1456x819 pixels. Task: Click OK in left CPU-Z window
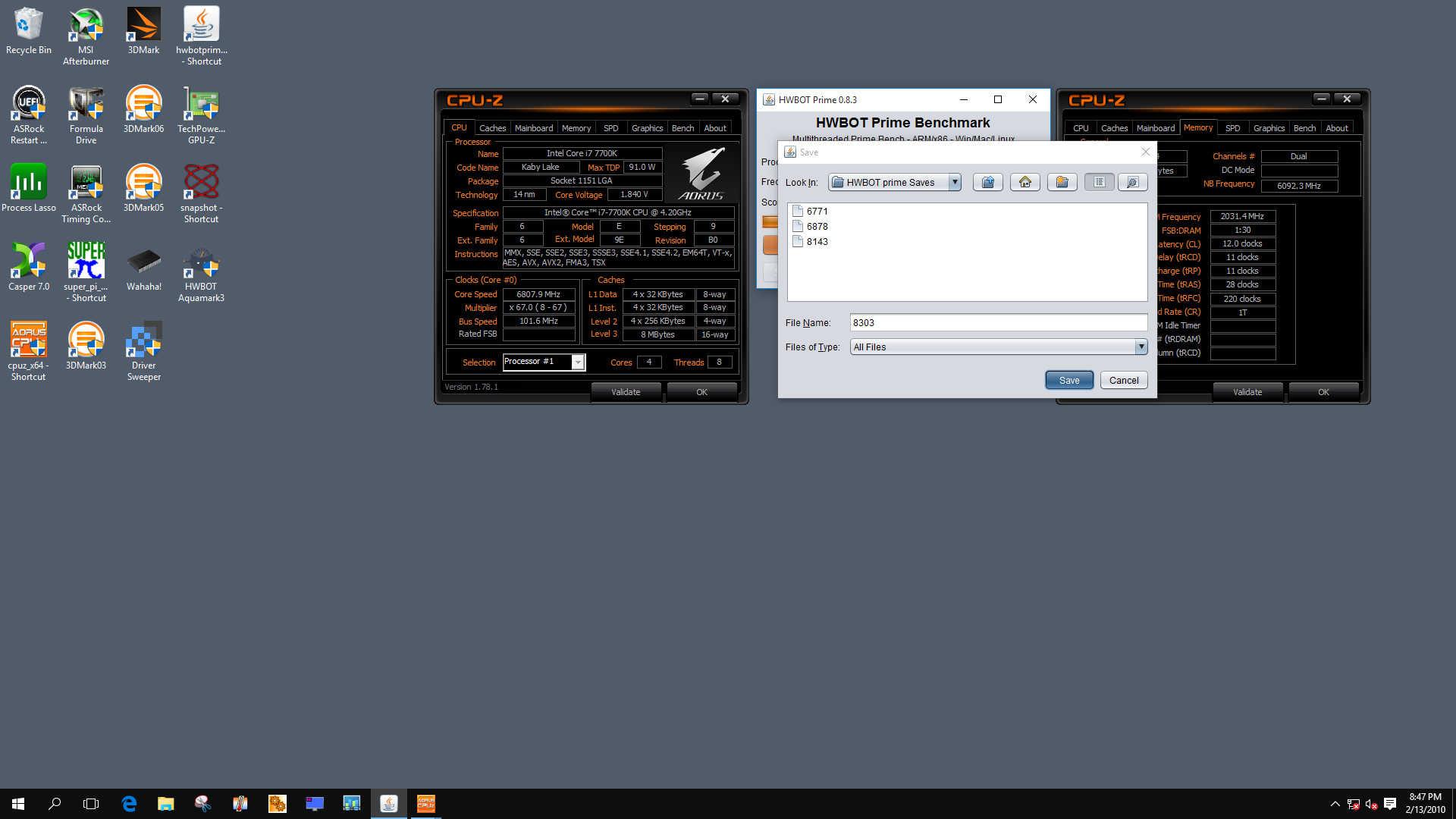click(x=701, y=392)
